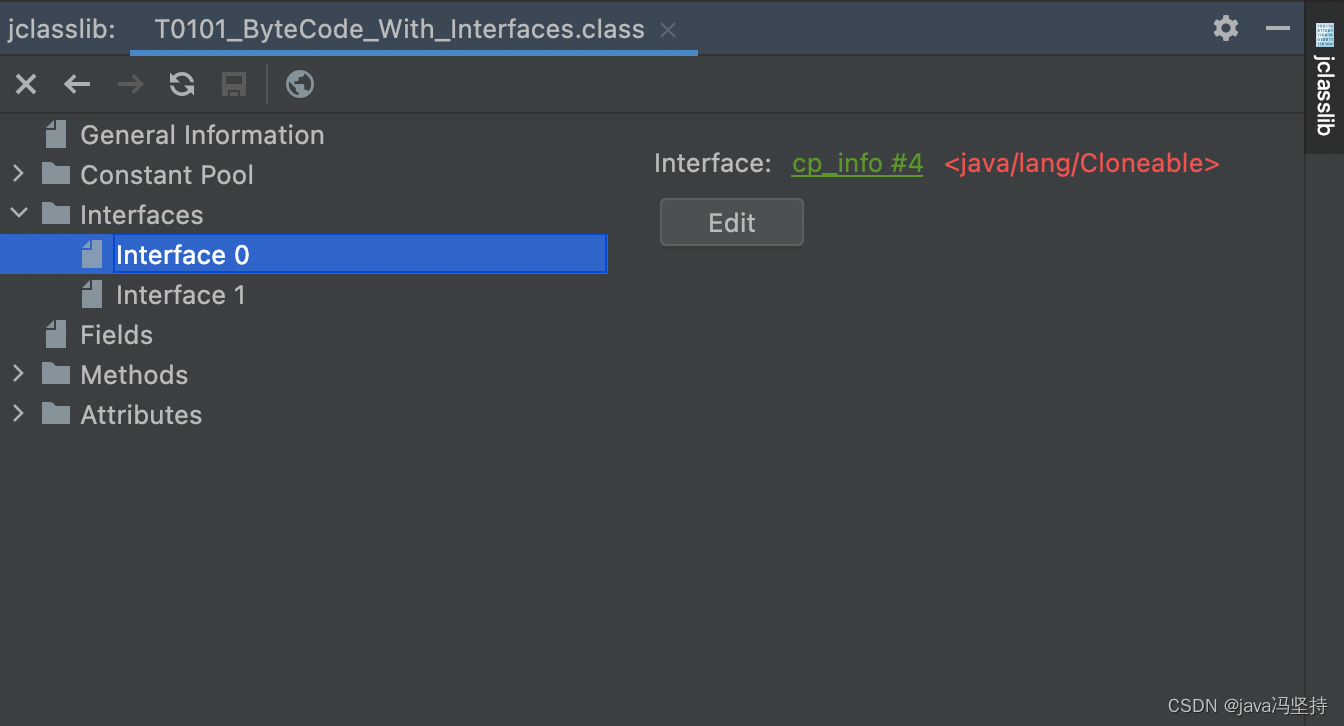Save changes with the floppy disk icon
Image resolution: width=1344 pixels, height=726 pixels.
(x=234, y=84)
